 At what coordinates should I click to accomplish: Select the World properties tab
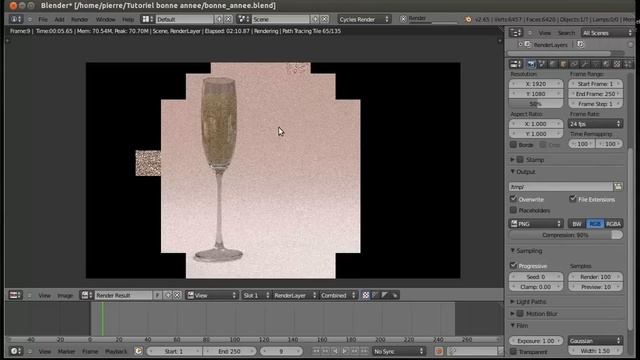click(553, 64)
